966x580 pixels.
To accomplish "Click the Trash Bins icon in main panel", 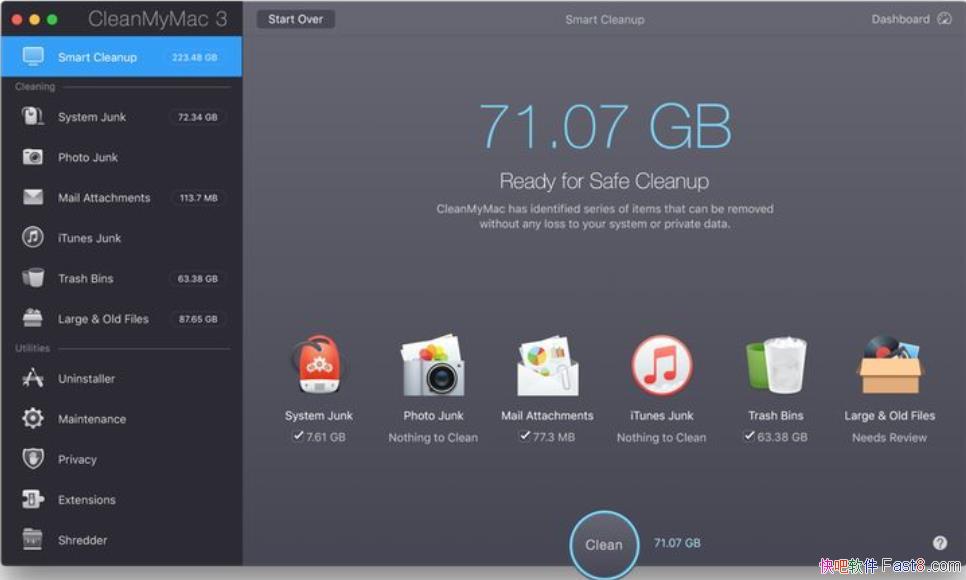I will pos(775,367).
